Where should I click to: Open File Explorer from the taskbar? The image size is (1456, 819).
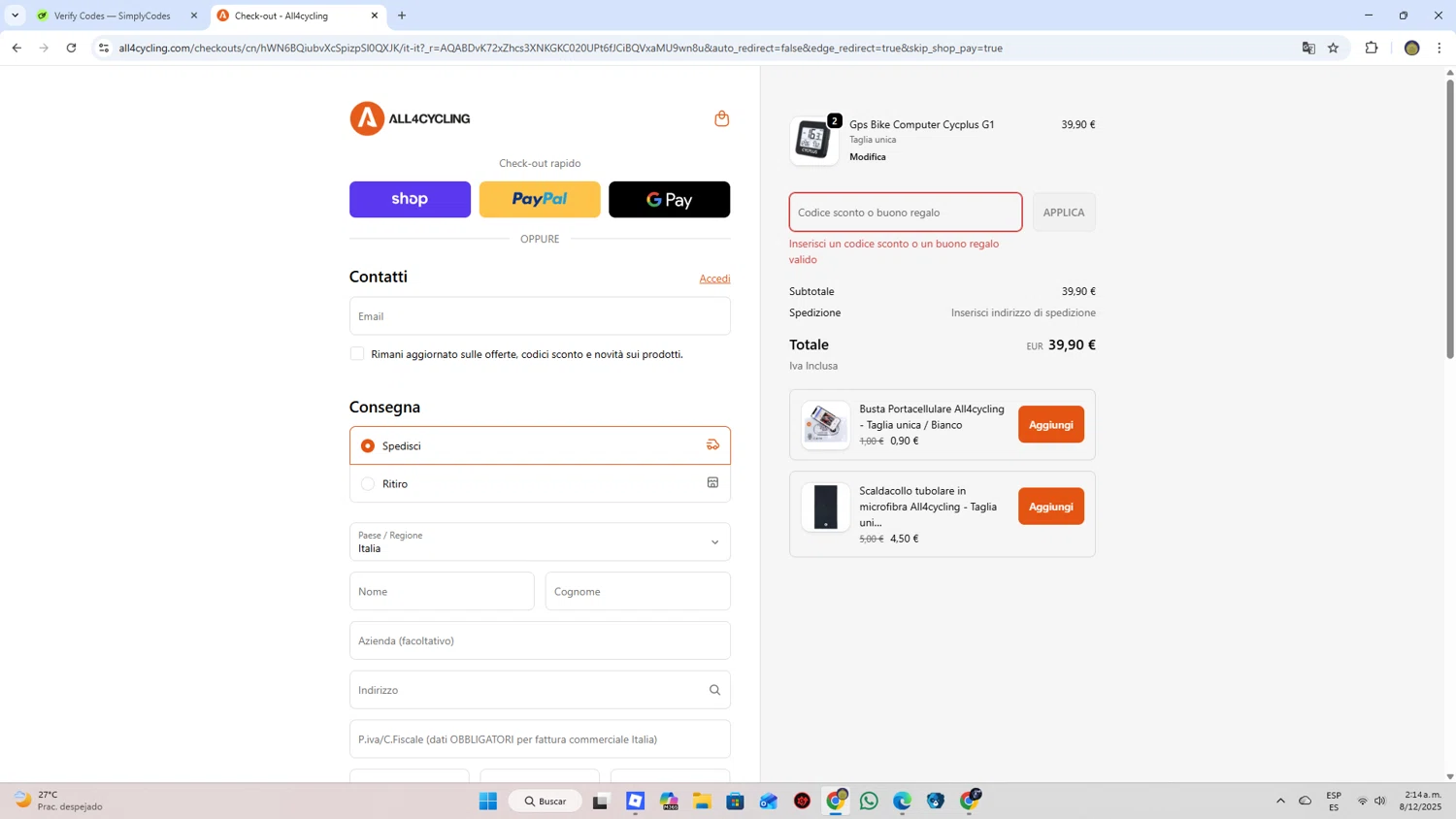coord(702,801)
